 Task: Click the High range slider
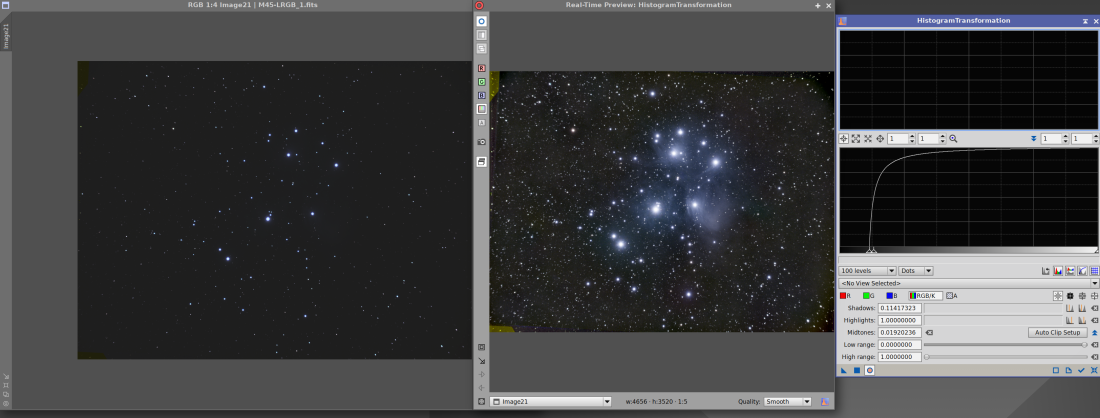pos(1005,357)
